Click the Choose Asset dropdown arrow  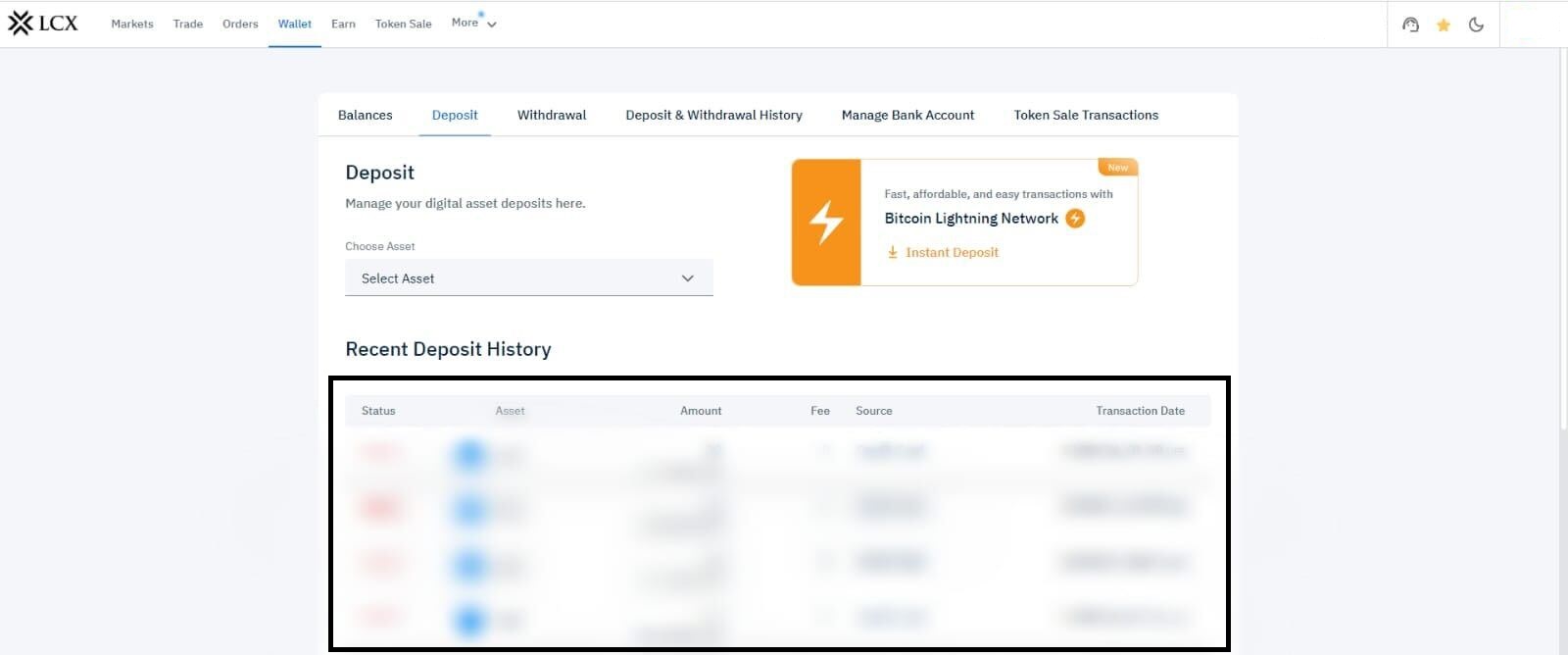point(687,278)
